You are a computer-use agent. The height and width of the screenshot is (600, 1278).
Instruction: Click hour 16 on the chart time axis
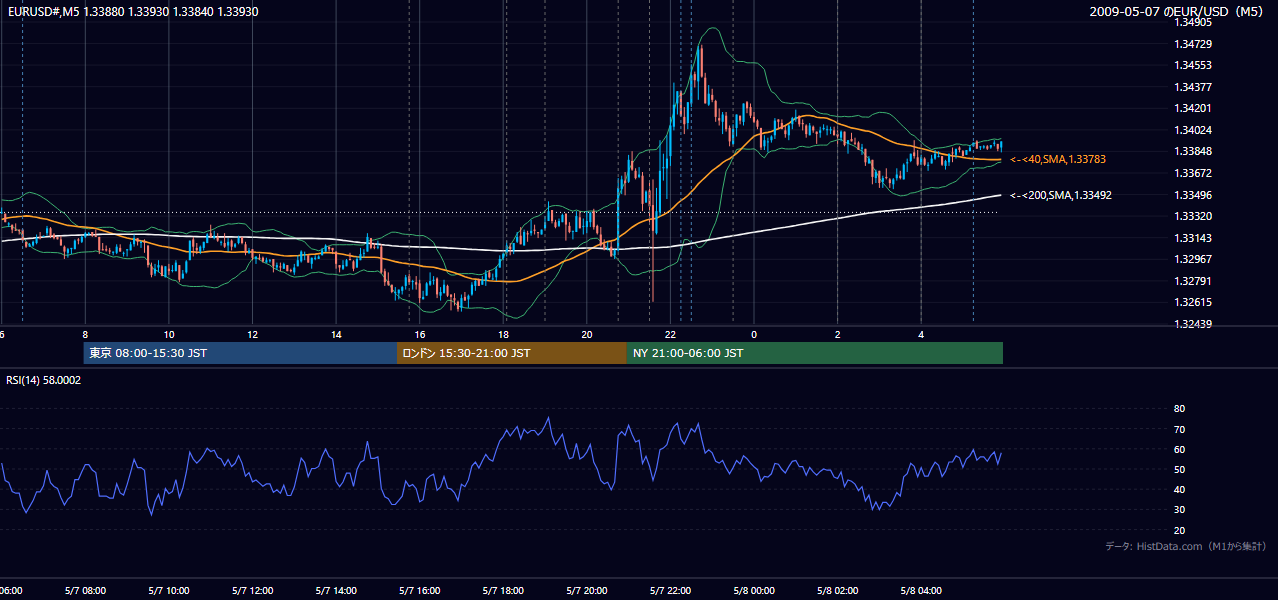420,334
